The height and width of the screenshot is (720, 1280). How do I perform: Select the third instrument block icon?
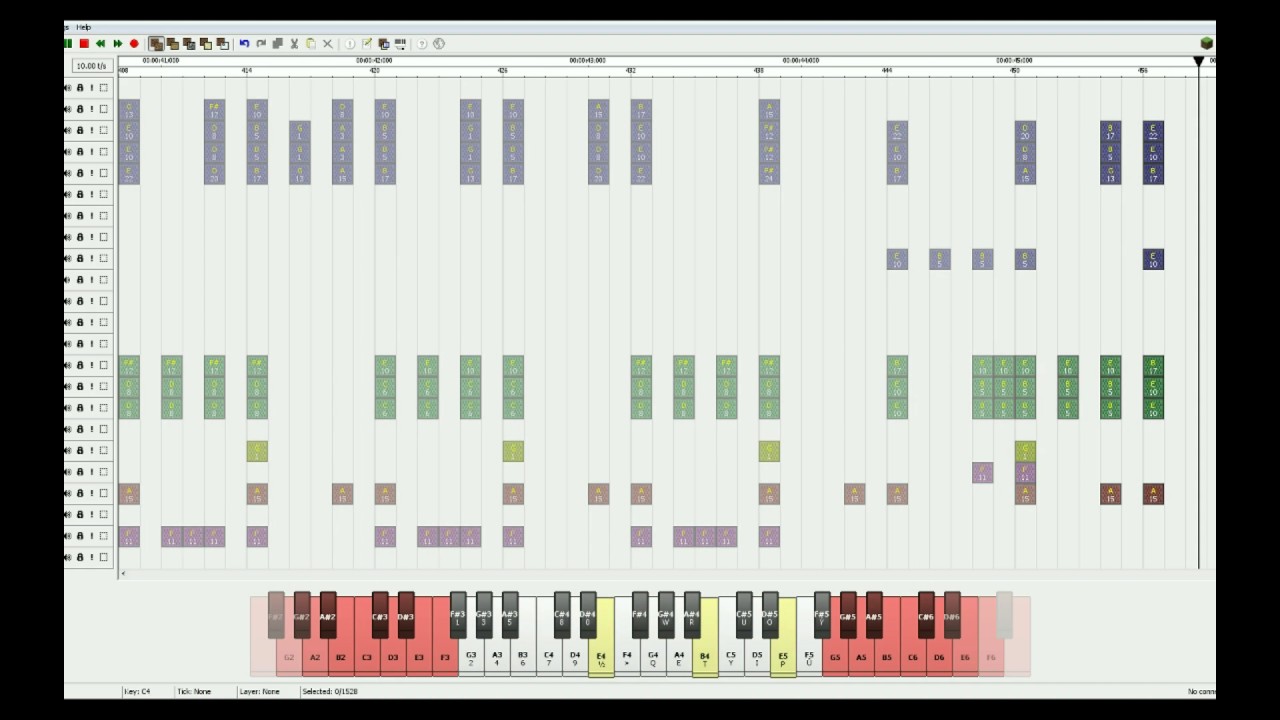[x=189, y=44]
